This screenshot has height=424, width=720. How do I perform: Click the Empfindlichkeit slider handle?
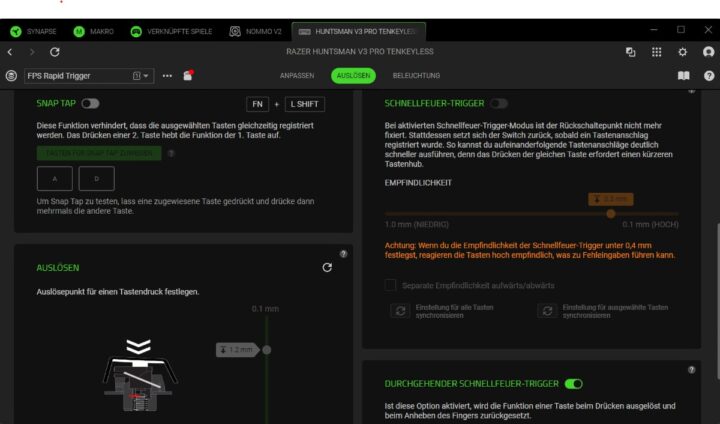[610, 213]
